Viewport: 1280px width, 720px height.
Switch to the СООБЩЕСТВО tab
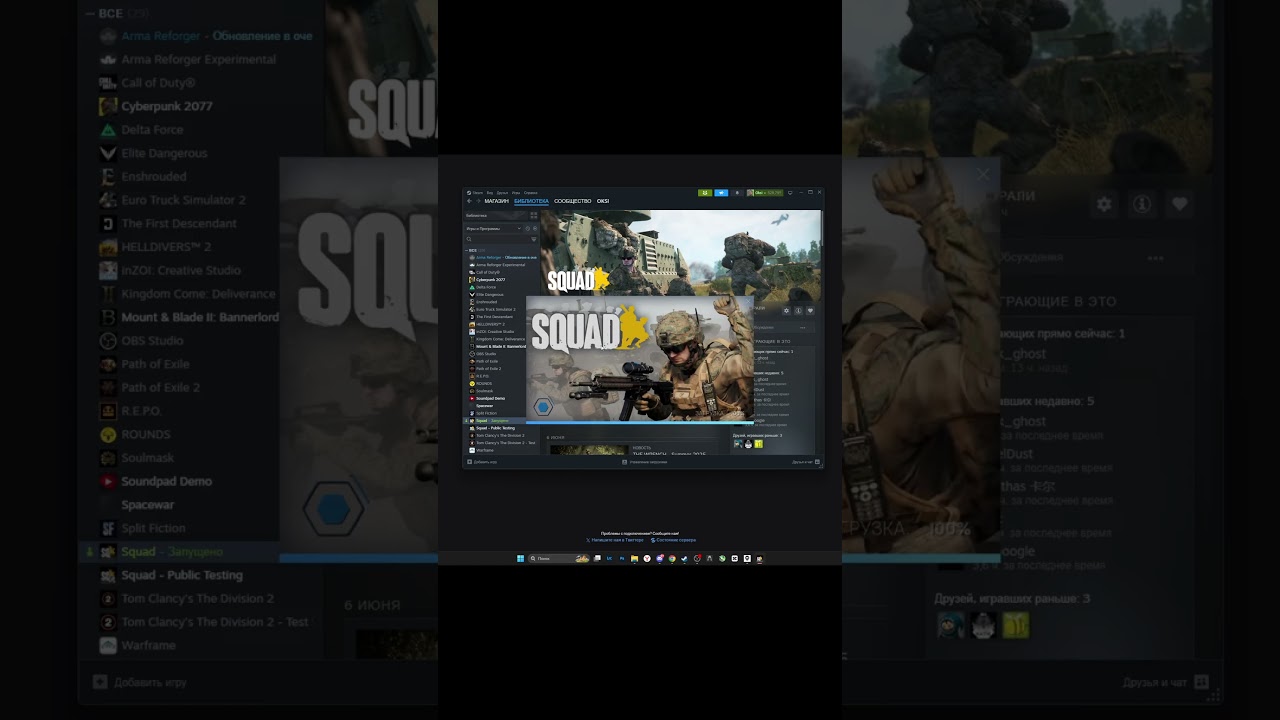coord(573,201)
